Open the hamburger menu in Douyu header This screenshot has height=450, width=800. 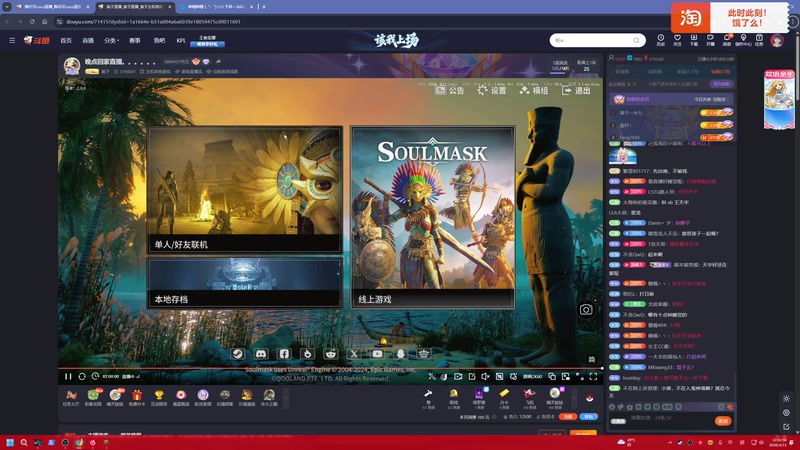coord(12,40)
